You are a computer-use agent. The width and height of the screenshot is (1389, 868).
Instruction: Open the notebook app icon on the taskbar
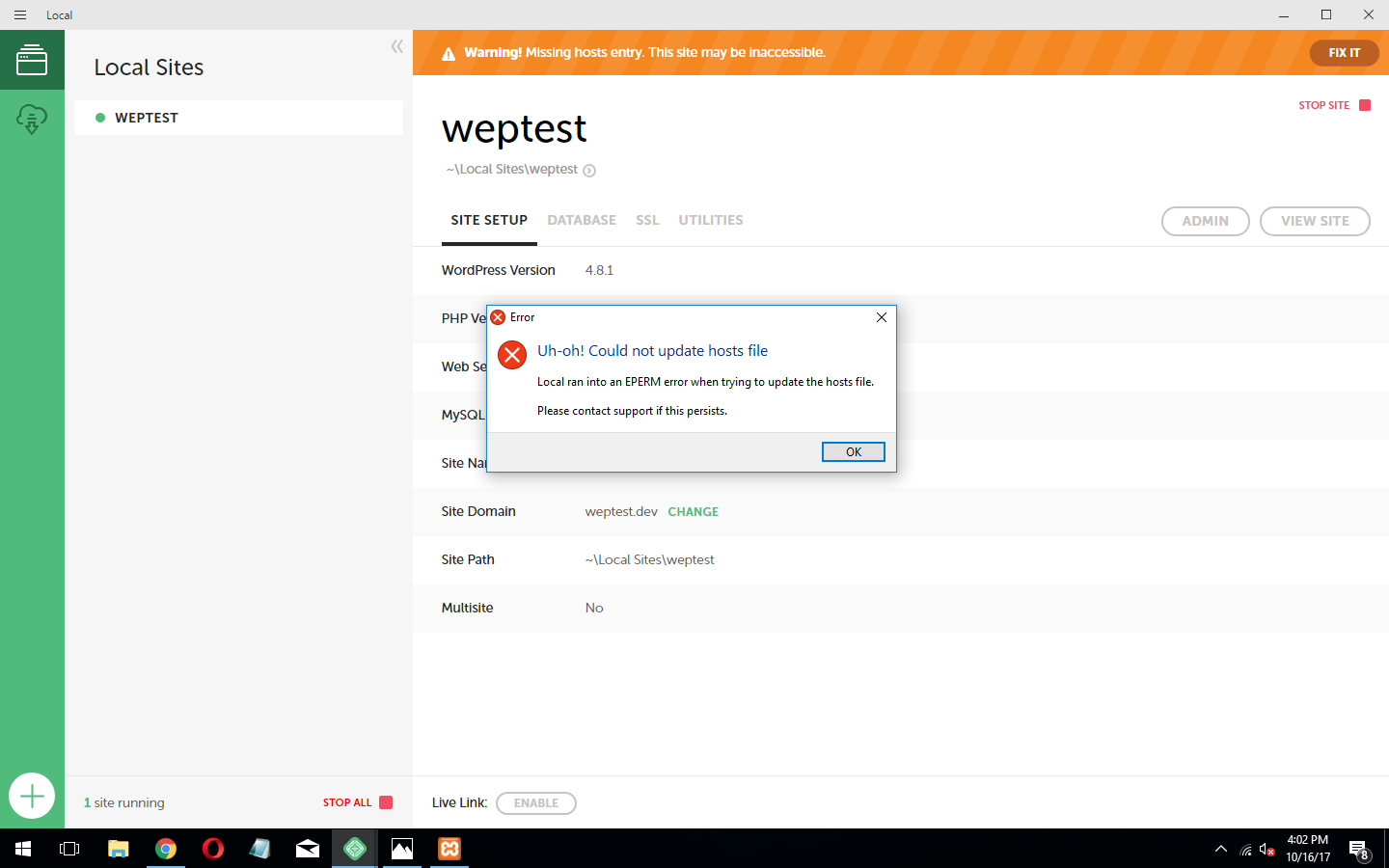(x=260, y=849)
